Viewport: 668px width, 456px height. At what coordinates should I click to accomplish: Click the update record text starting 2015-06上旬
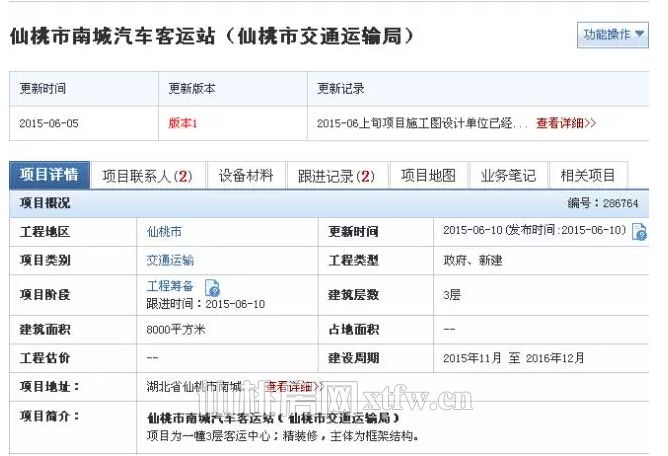click(421, 123)
